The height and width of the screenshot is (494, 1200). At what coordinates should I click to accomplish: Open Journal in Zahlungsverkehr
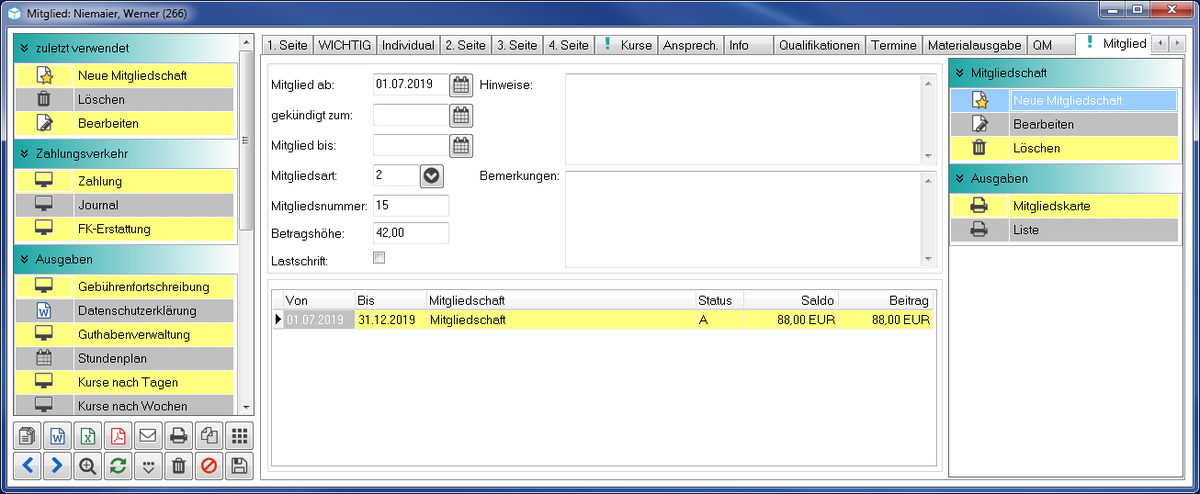125,205
